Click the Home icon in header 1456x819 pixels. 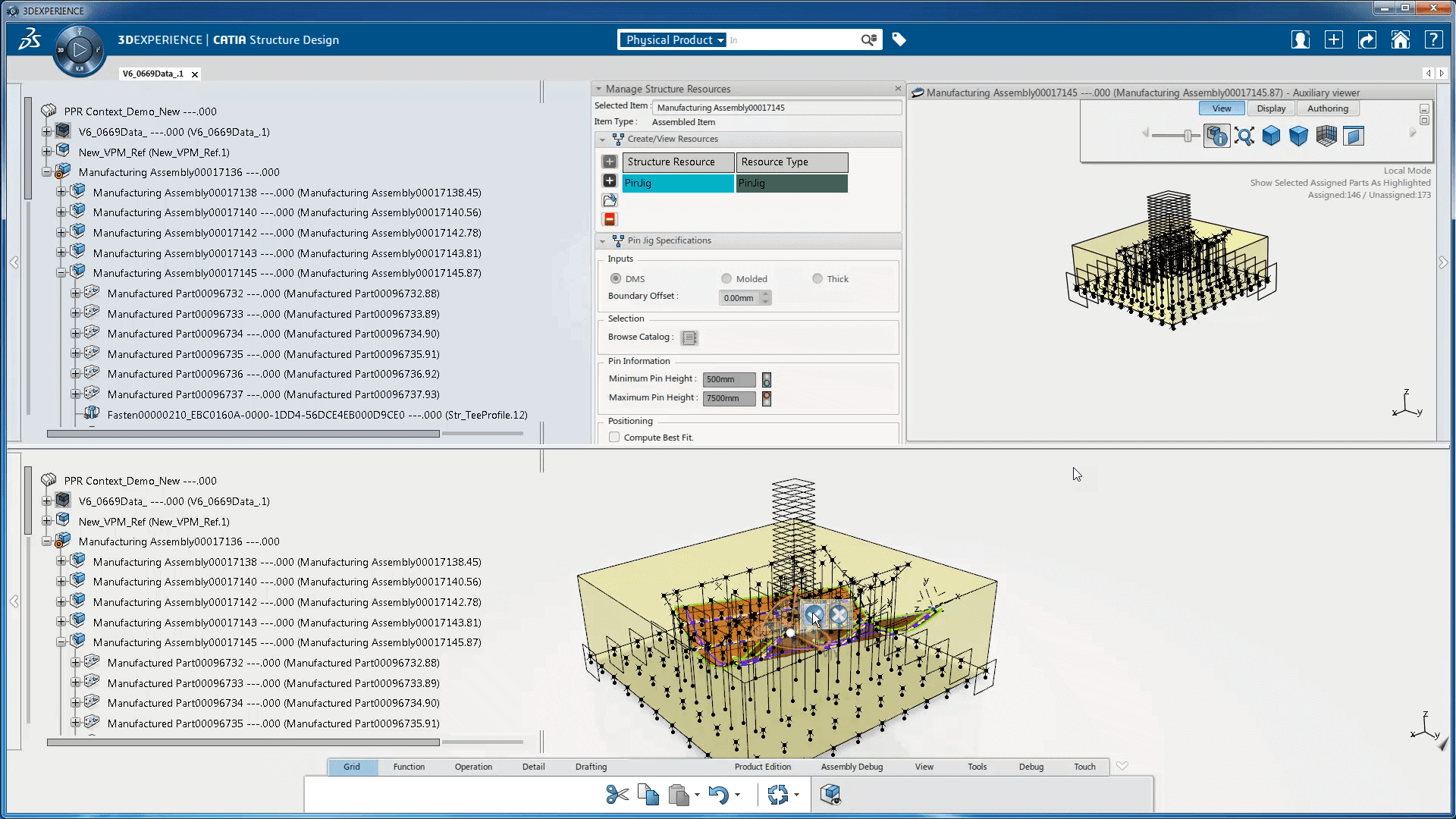[x=1400, y=39]
